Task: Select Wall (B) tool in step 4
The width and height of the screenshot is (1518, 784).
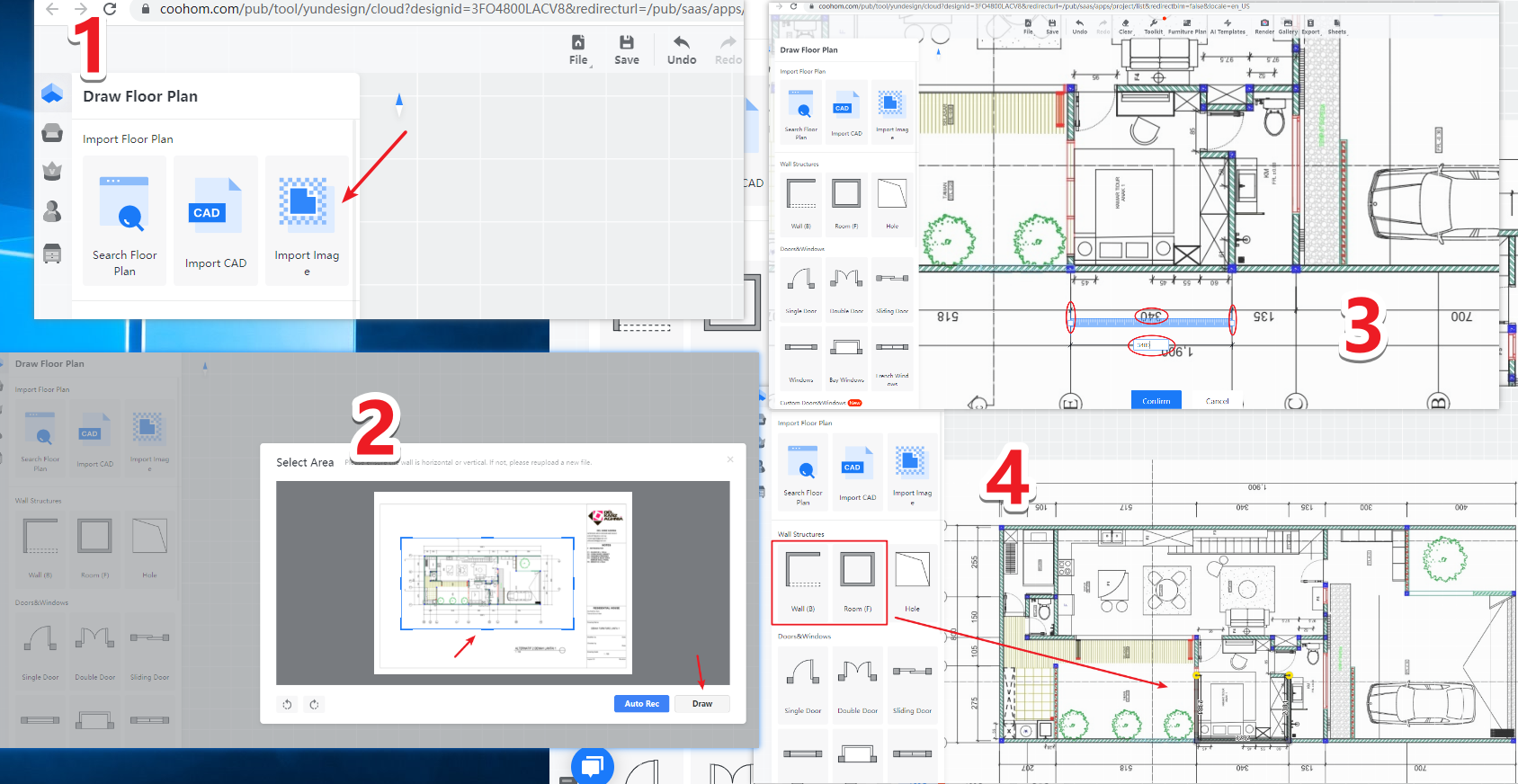Action: (x=803, y=582)
